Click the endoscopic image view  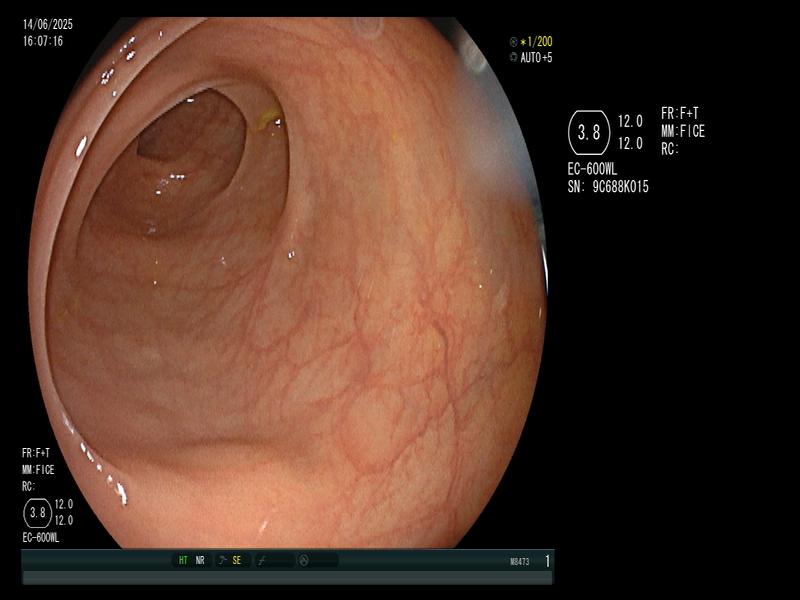click(287, 283)
